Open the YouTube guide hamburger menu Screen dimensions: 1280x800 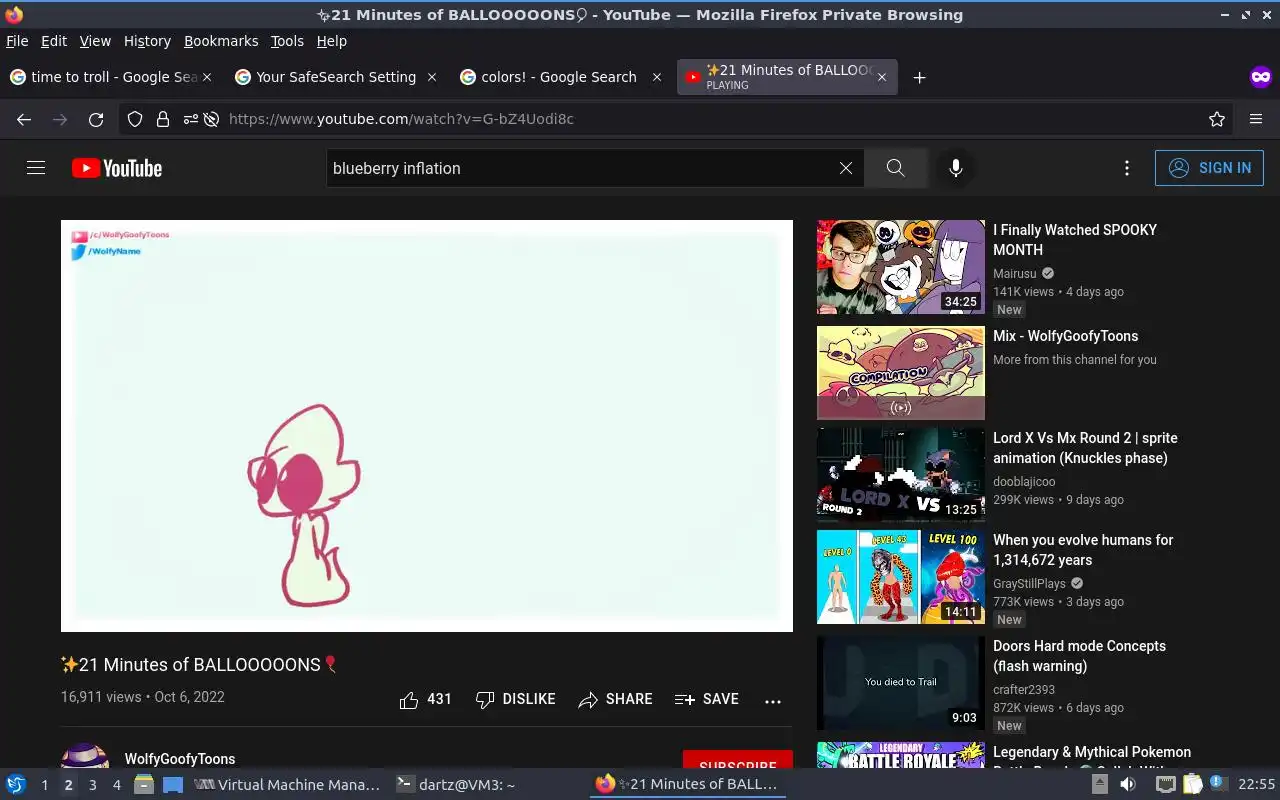36,168
